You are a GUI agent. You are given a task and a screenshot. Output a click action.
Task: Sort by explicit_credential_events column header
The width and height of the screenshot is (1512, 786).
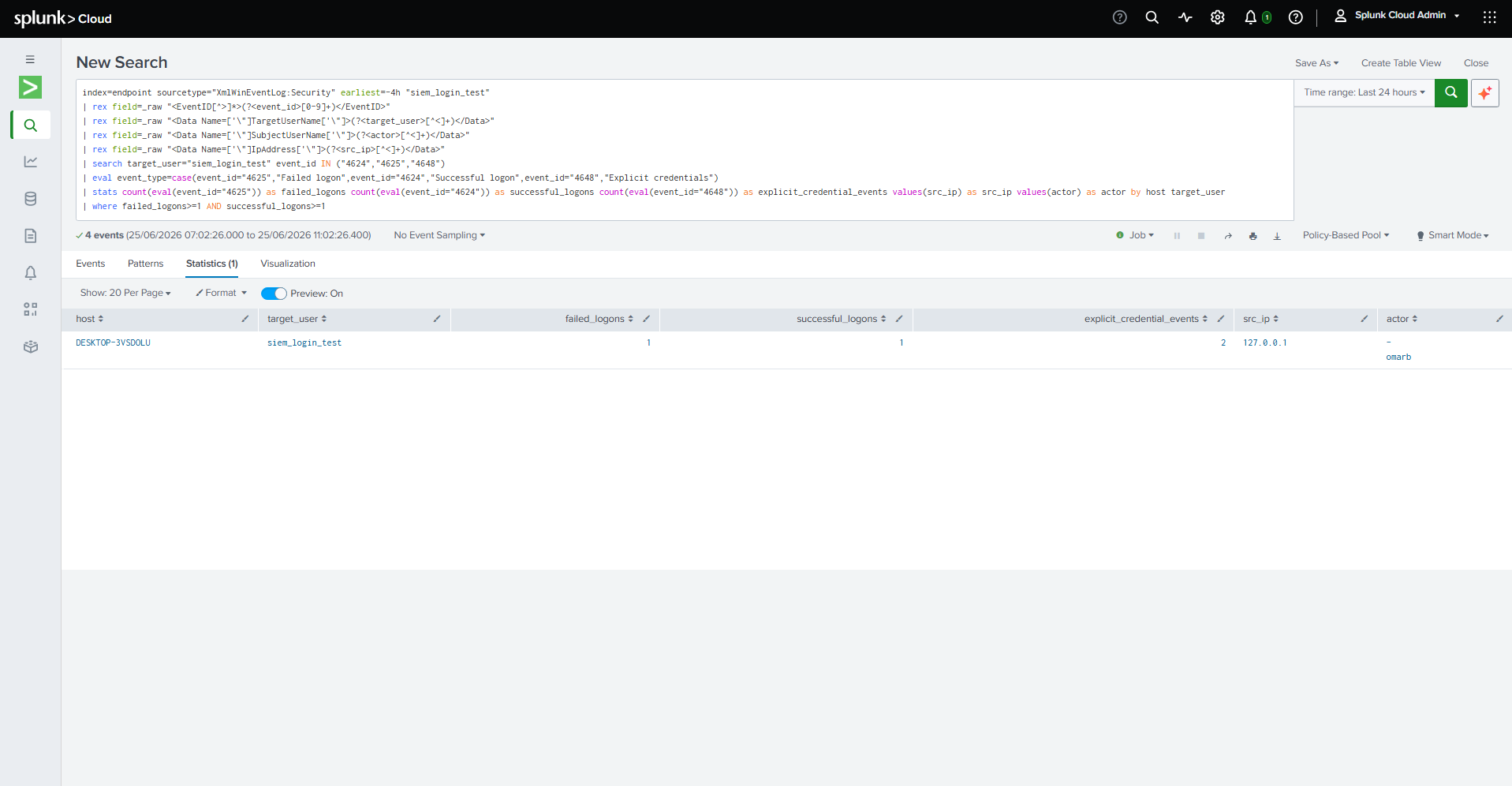point(1145,319)
